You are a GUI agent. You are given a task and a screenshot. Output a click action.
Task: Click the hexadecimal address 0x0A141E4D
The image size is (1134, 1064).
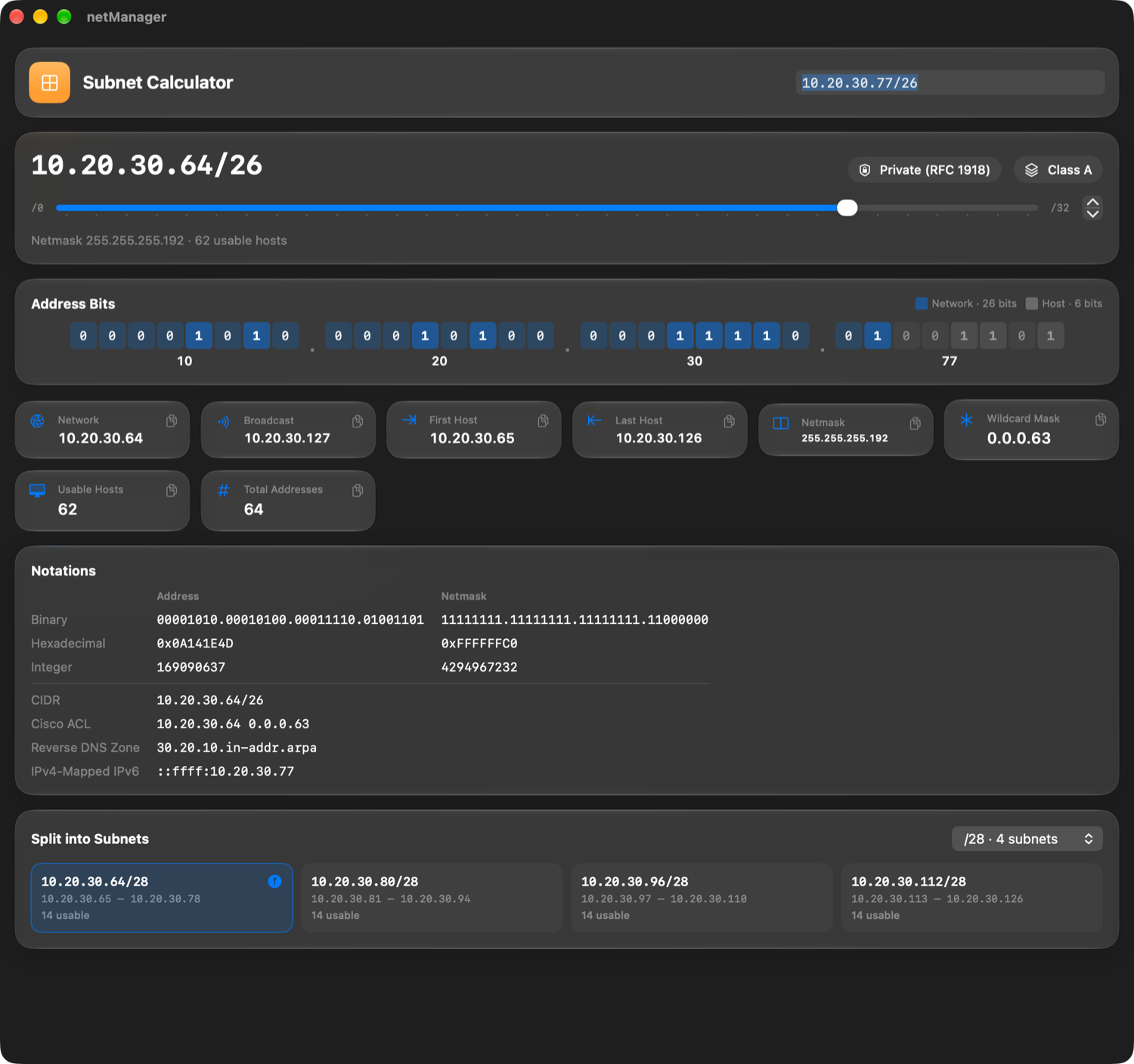(195, 644)
